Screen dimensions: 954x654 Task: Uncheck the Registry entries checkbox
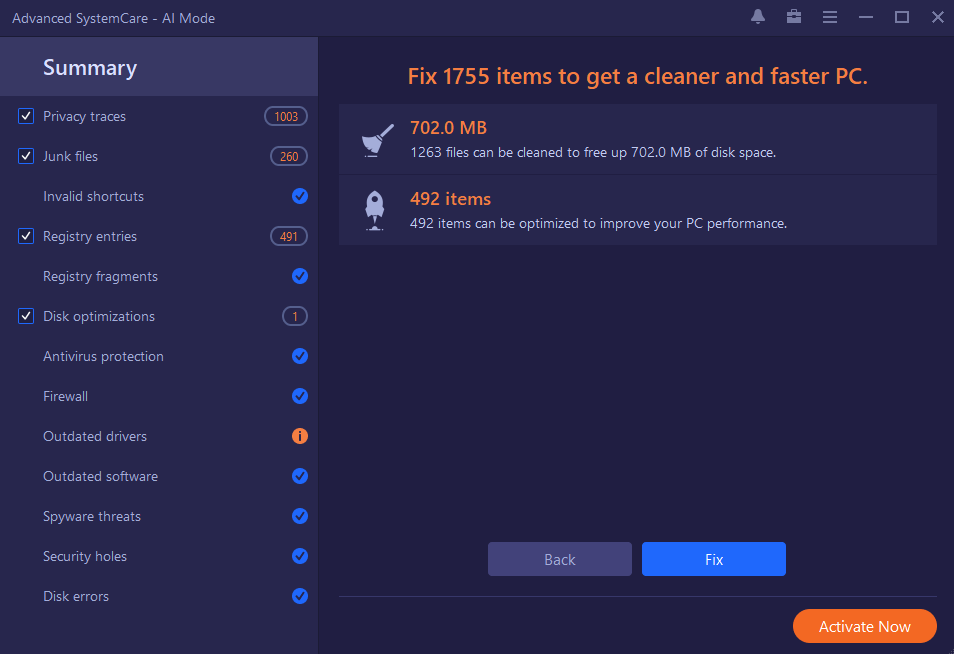26,236
